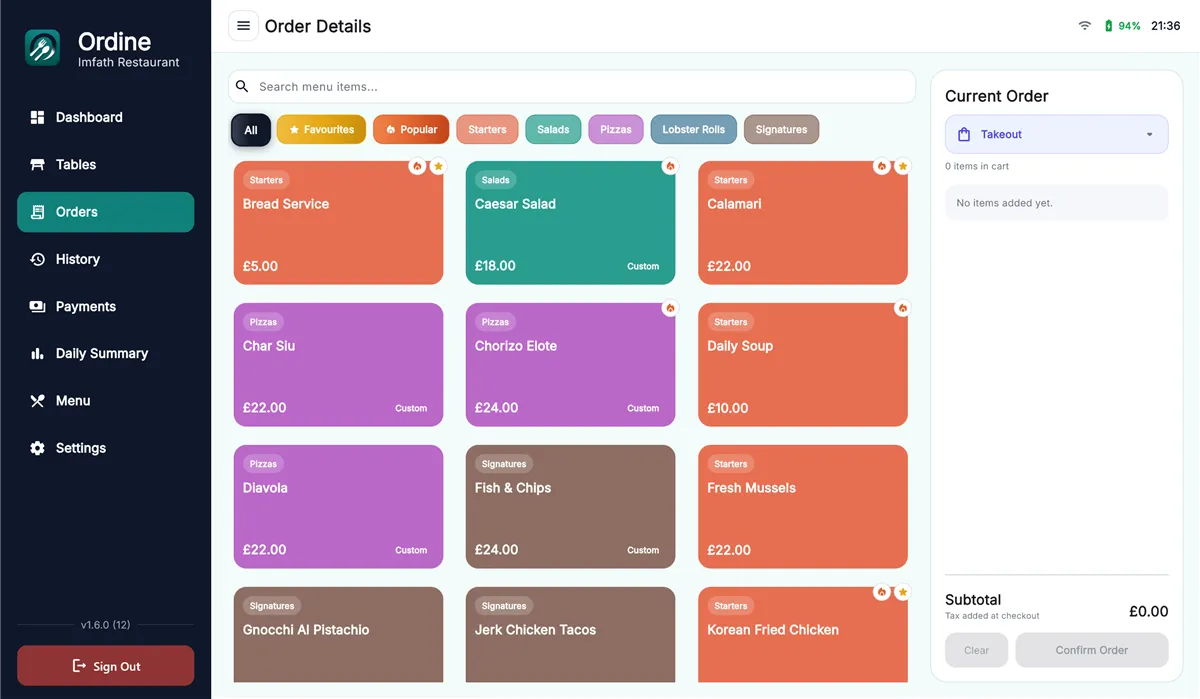Screen dimensions: 1200x699
Task: Click the £0.00 subtotal amount
Action: pyautogui.click(x=1148, y=611)
